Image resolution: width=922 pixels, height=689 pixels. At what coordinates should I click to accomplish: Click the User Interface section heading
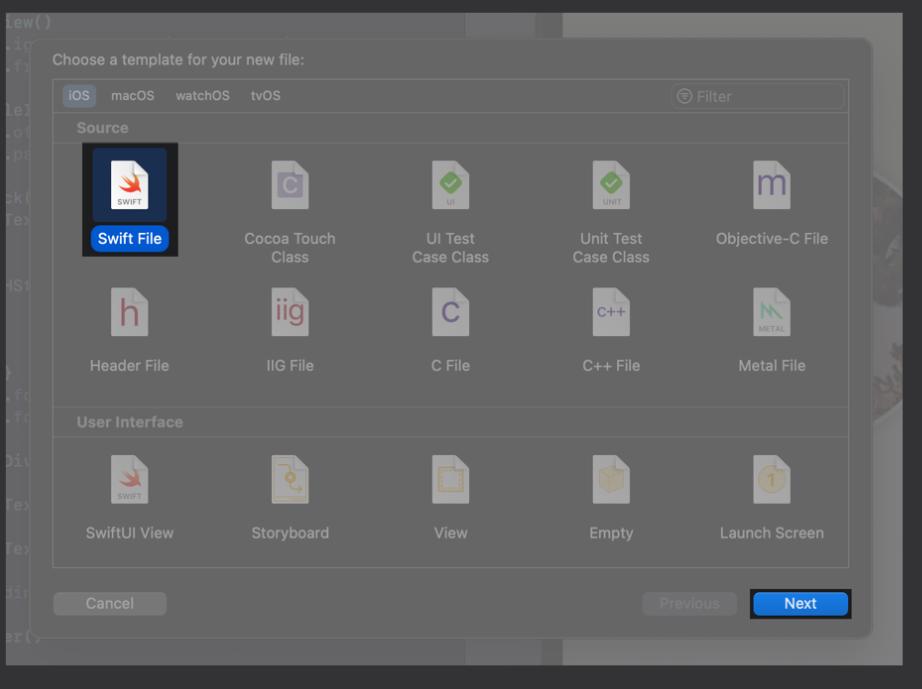pyautogui.click(x=130, y=422)
